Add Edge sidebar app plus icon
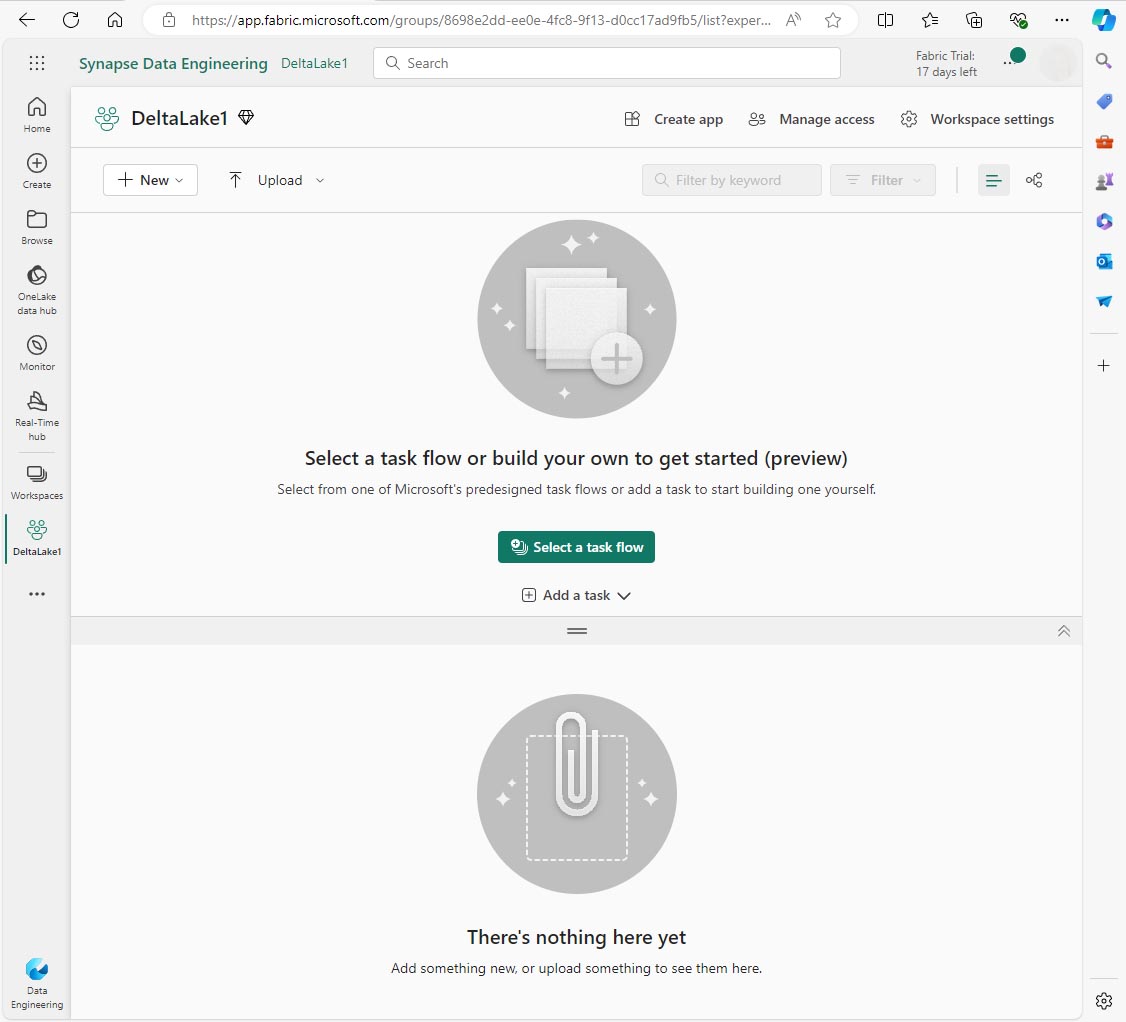 pos(1104,366)
